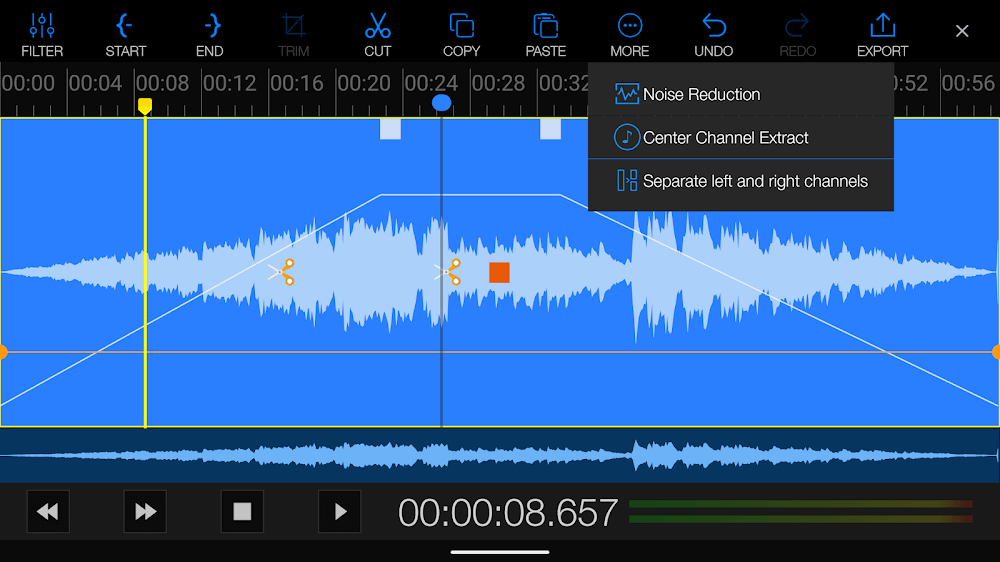Choose Noise Reduction from the menu
This screenshot has height=562, width=1000.
tap(700, 94)
